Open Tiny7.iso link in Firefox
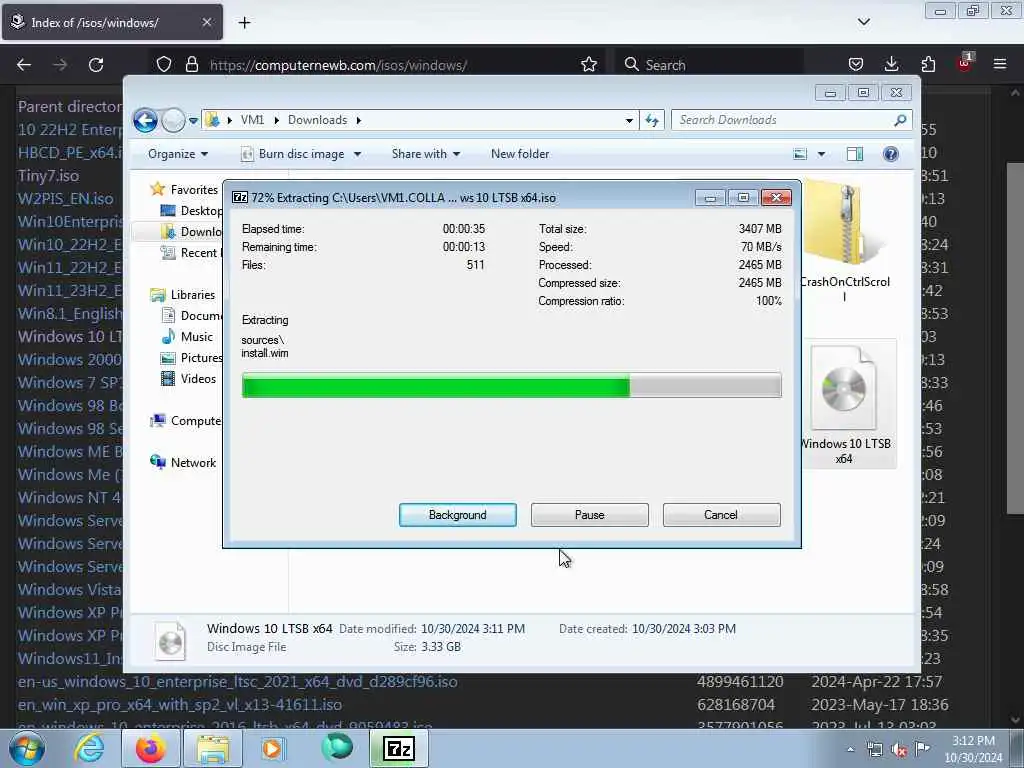 (48, 176)
